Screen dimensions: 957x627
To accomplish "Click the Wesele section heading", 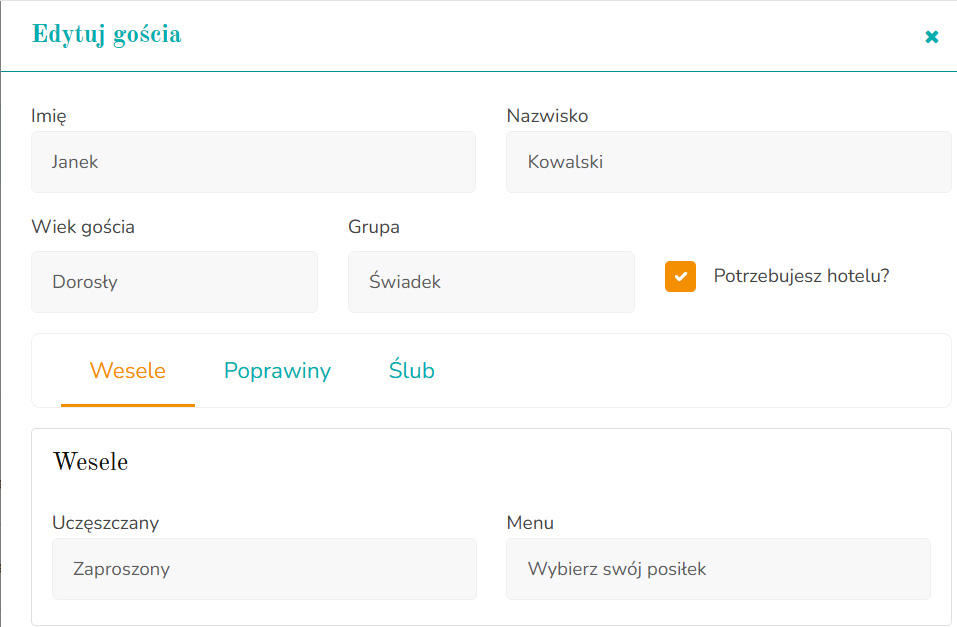I will click(90, 461).
